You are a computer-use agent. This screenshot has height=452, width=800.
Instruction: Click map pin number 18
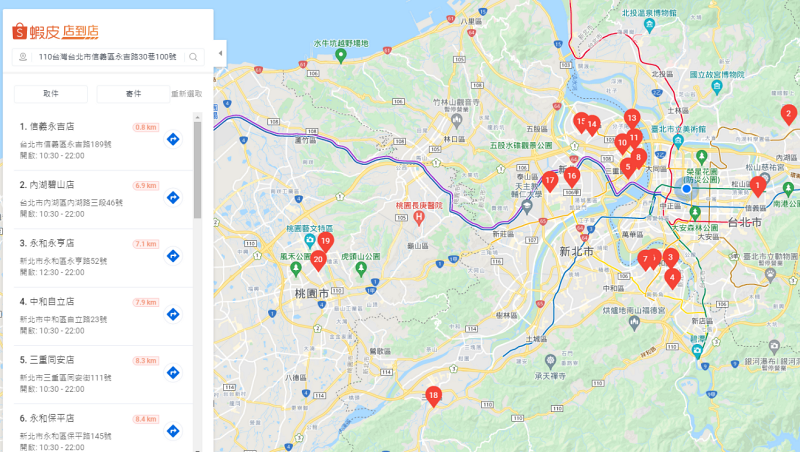[433, 396]
